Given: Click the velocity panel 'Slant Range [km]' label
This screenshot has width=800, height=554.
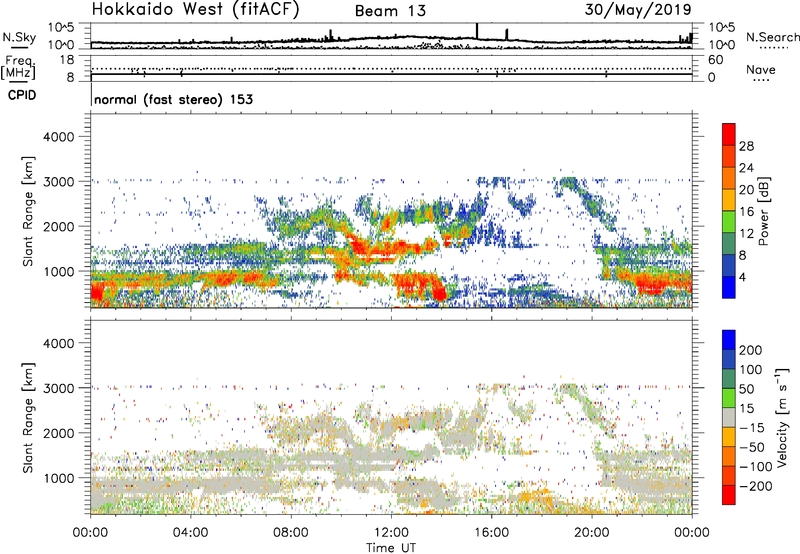Looking at the screenshot, I should [28, 417].
